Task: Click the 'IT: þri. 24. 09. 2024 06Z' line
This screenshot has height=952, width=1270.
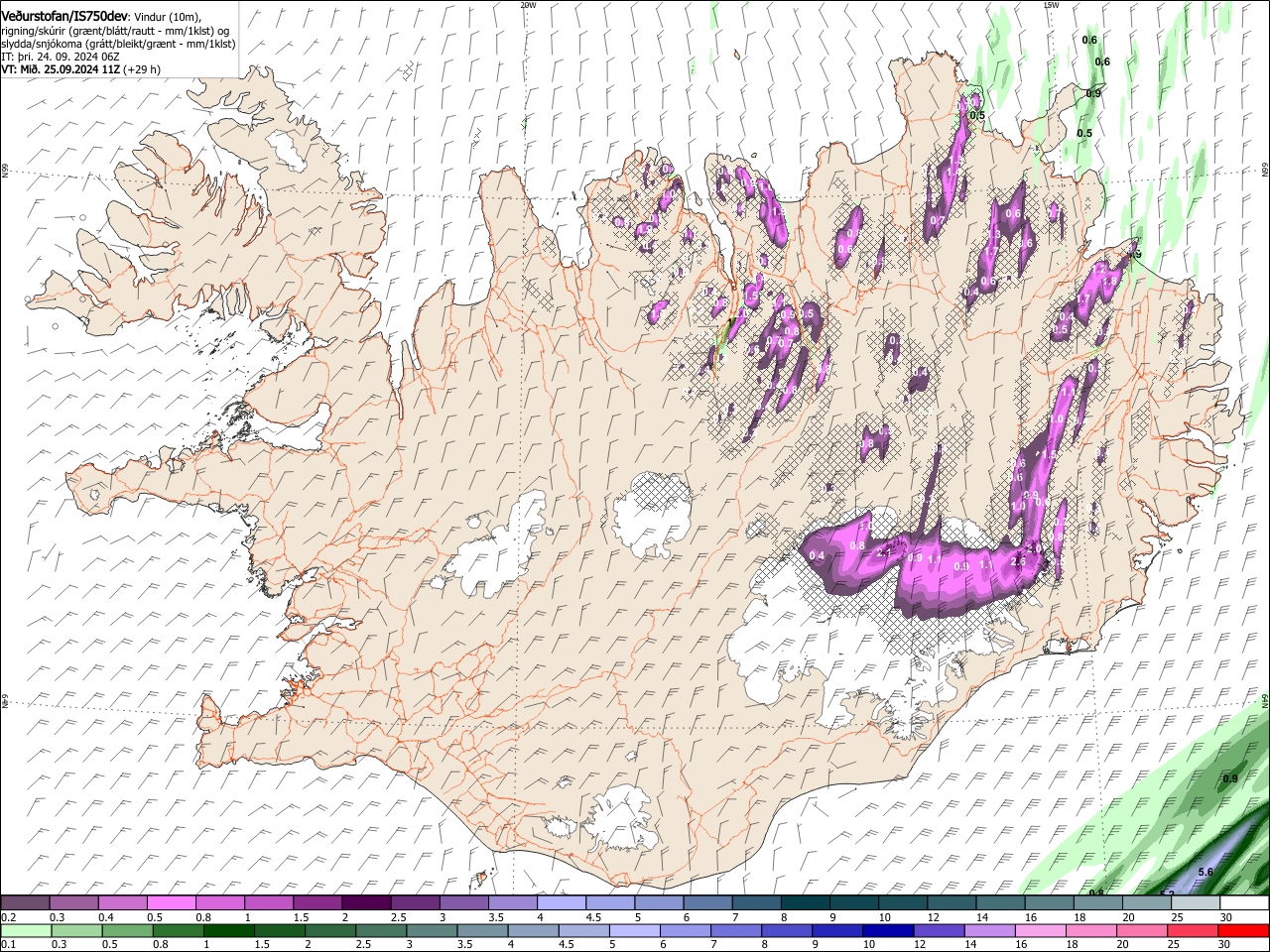Action: (x=61, y=57)
